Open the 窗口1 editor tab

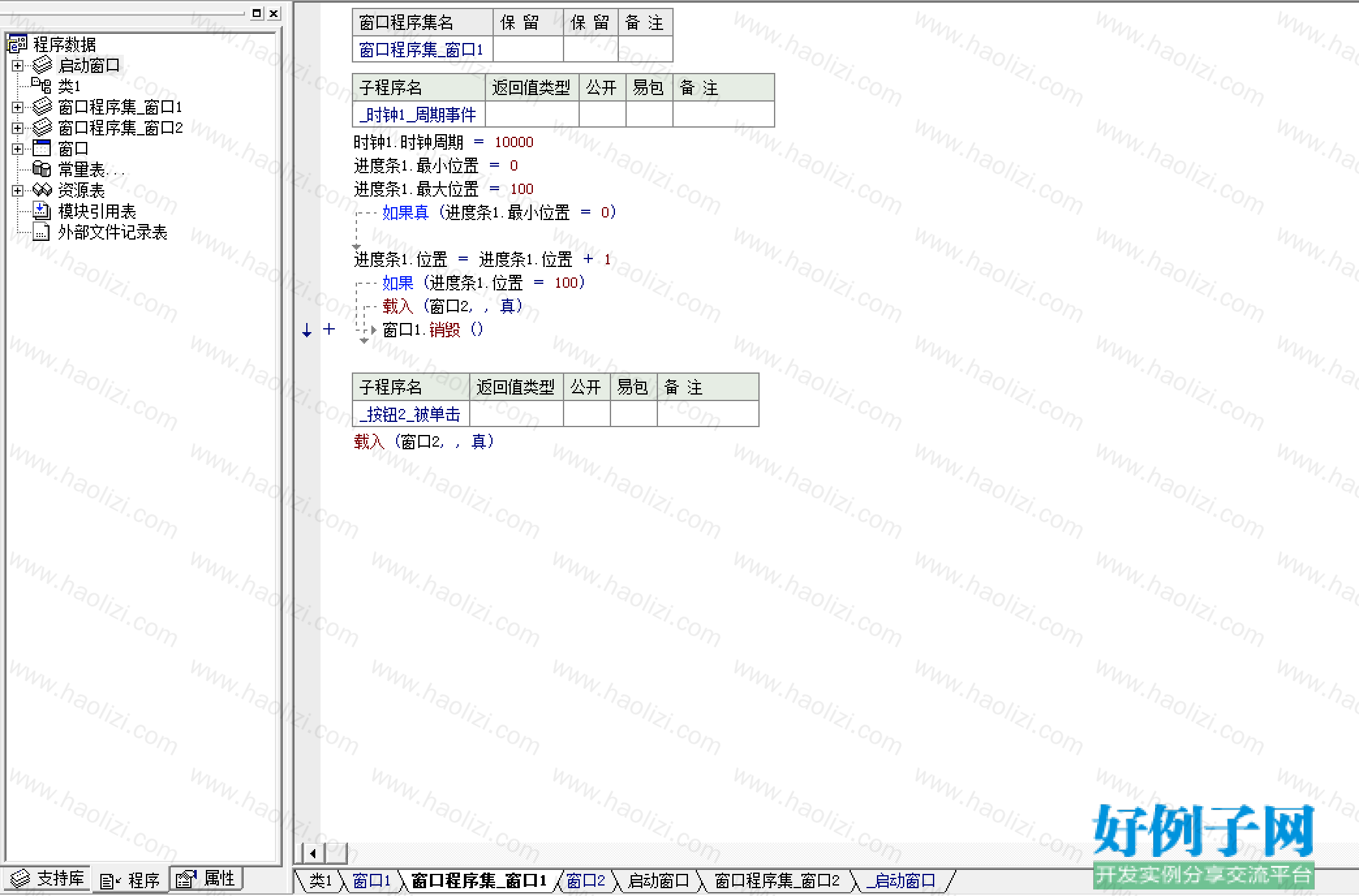(x=371, y=881)
